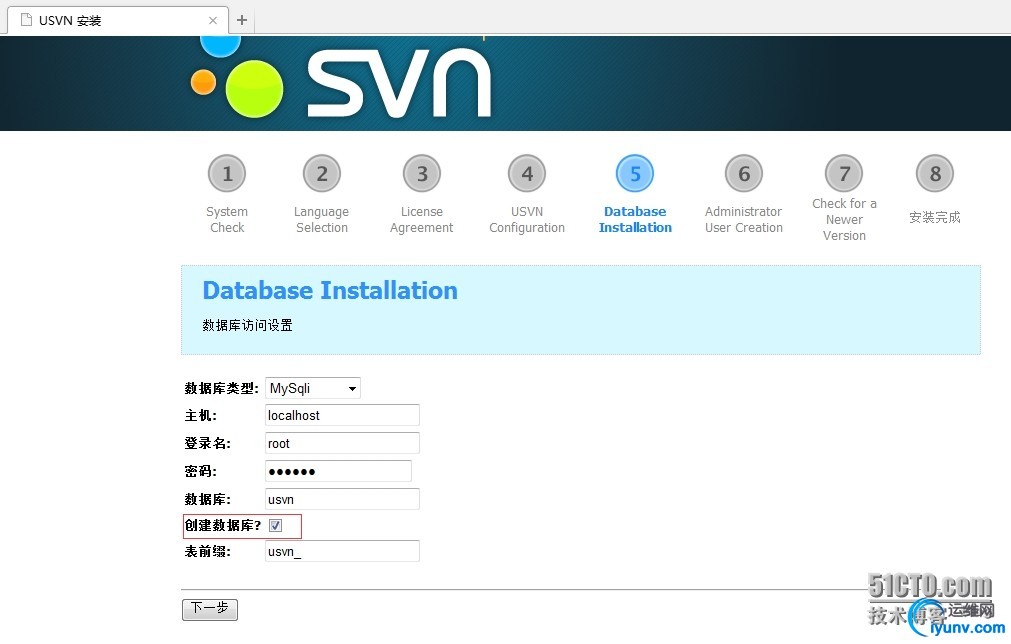The width and height of the screenshot is (1011, 644).
Task: Click the USVN Configuration step label
Action: point(527,220)
